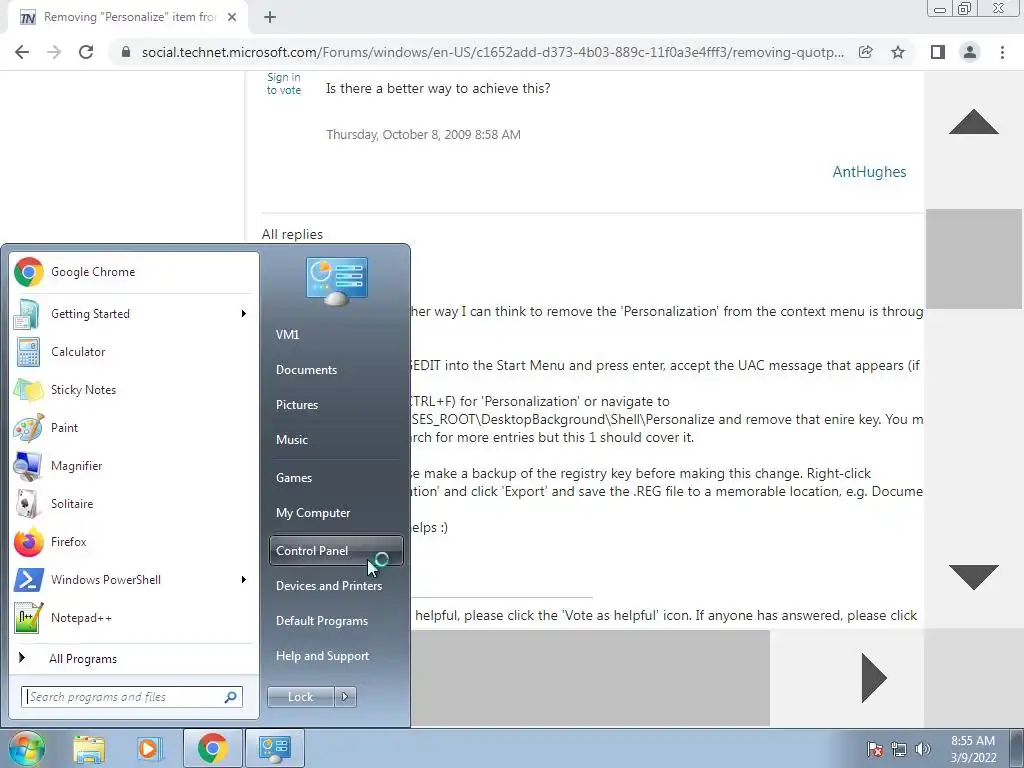Open Google Chrome from Start menu list
The image size is (1024, 768).
point(134,272)
